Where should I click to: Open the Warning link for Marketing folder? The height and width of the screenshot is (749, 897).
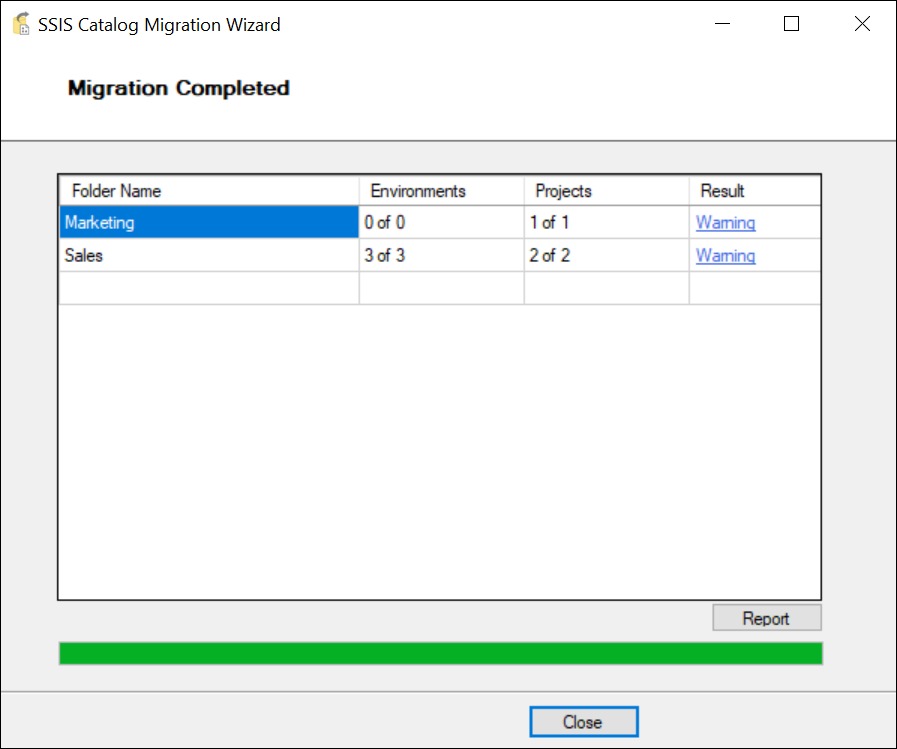(x=724, y=222)
